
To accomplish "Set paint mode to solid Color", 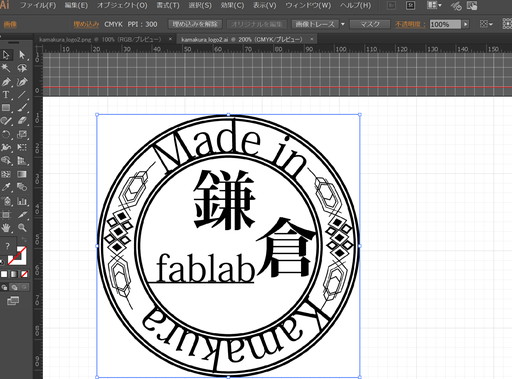I will pos(4,274).
